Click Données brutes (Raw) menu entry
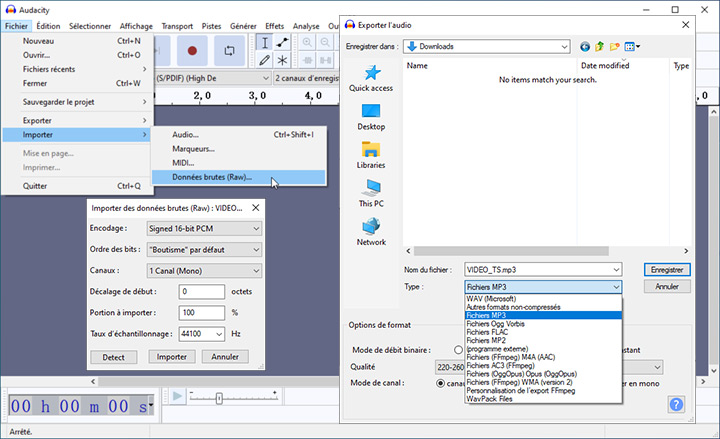The image size is (720, 439). [212, 178]
